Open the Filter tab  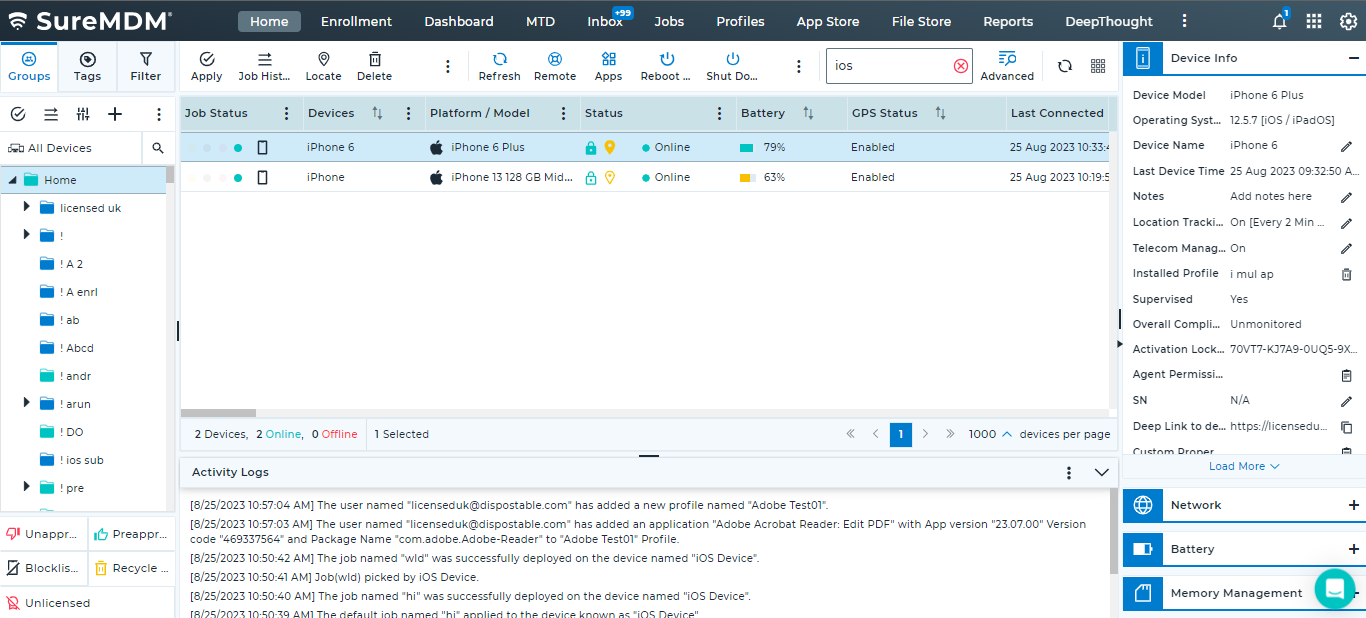tap(146, 66)
